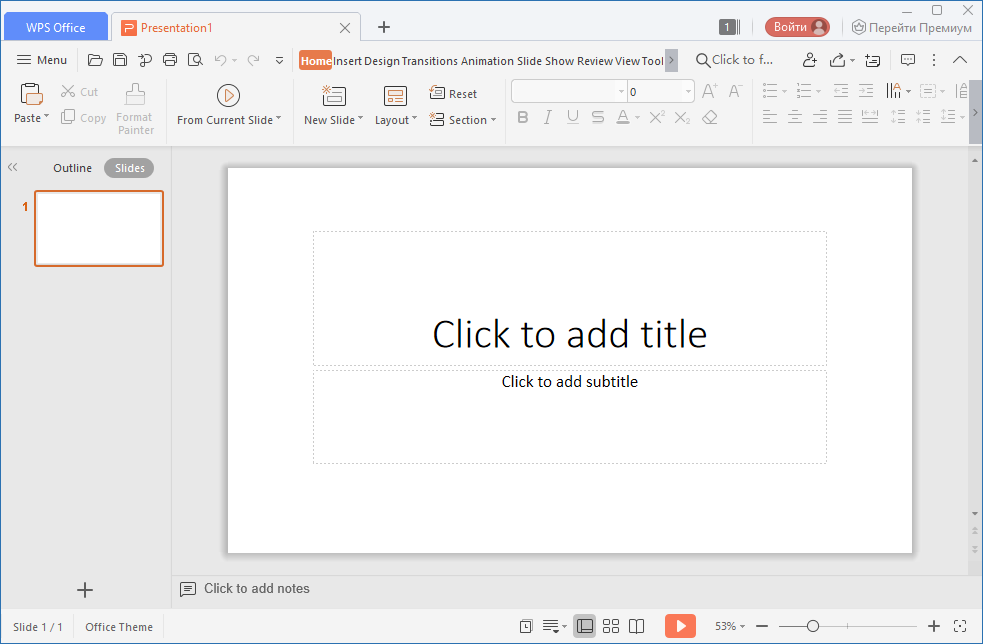Open the Animation ribbon tab
The height and width of the screenshot is (644, 983).
click(x=487, y=61)
